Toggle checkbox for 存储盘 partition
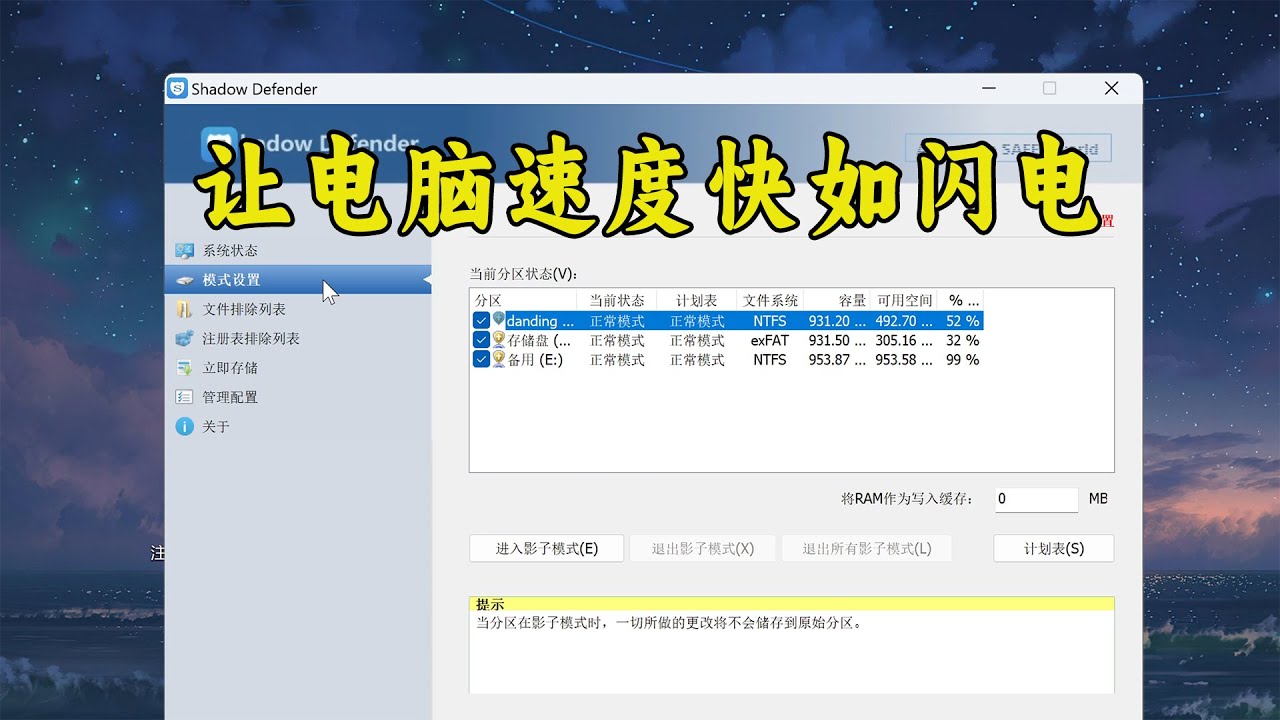Viewport: 1280px width, 720px height. [x=481, y=340]
